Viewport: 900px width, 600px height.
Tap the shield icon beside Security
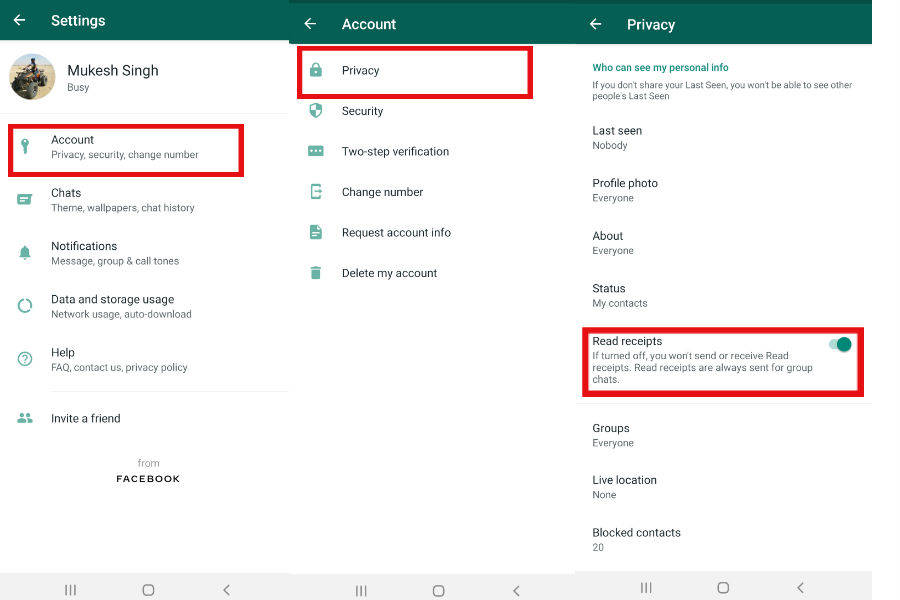[x=315, y=111]
